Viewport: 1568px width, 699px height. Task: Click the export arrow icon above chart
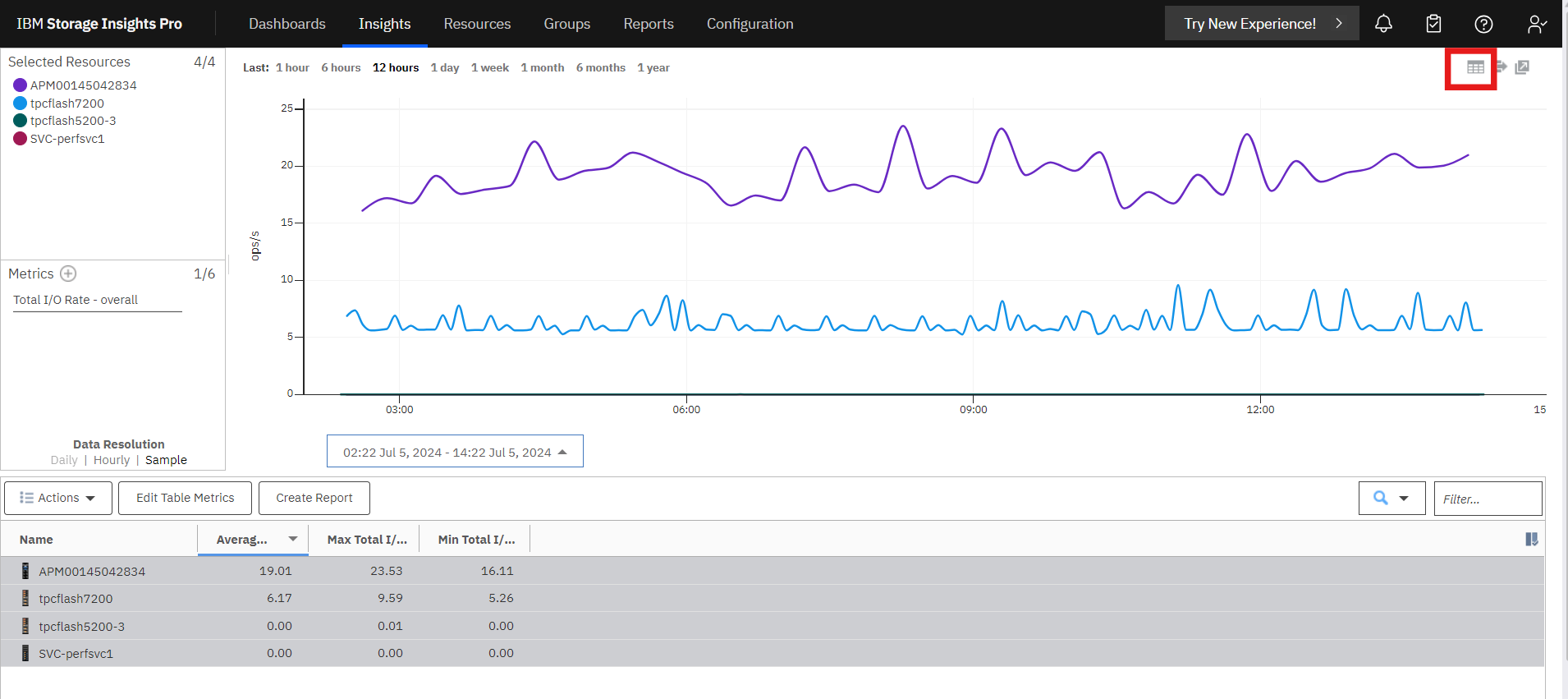click(1502, 67)
